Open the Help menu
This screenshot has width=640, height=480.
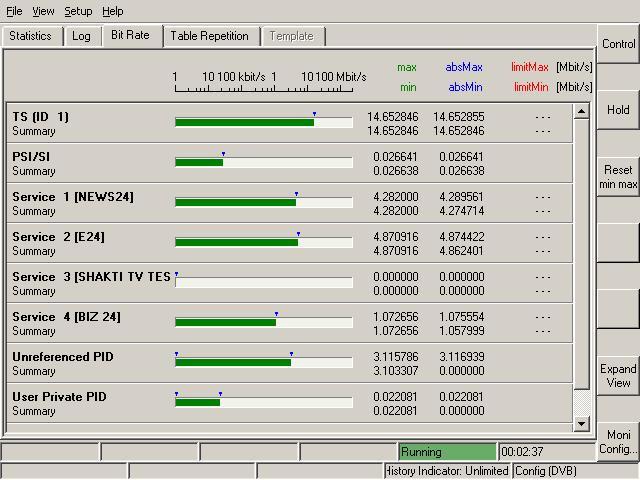click(113, 11)
